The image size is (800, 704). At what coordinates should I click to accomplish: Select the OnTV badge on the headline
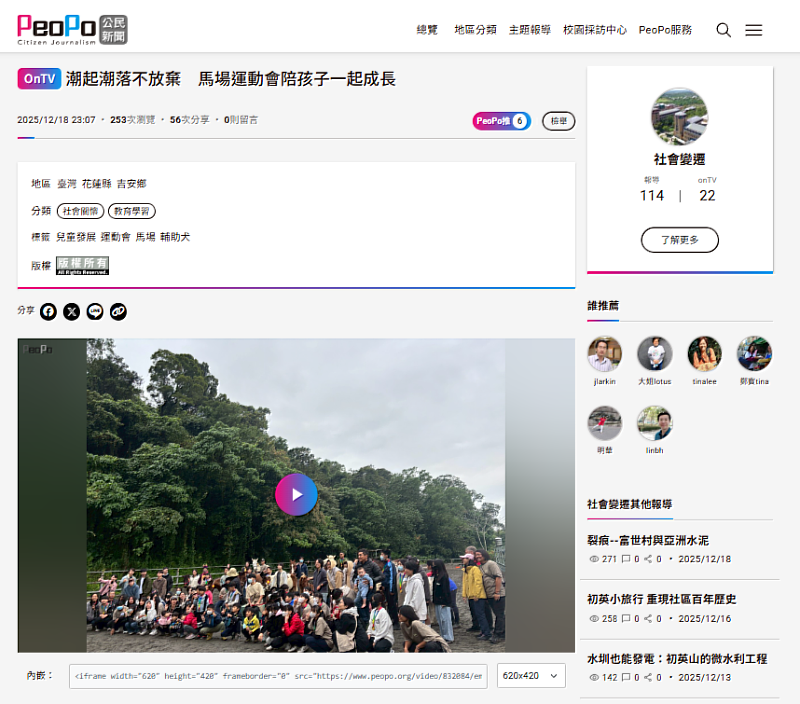[37, 77]
